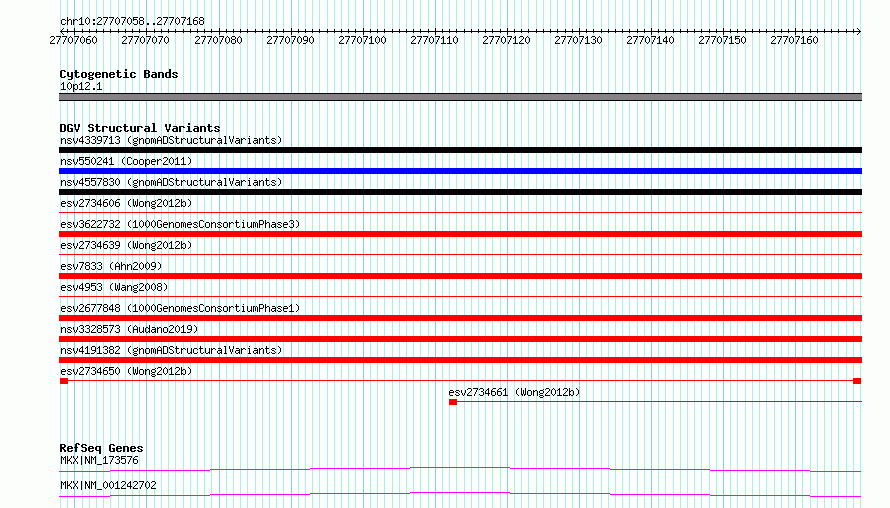Click ruler position 27707140
The image size is (890, 508).
click(x=650, y=40)
